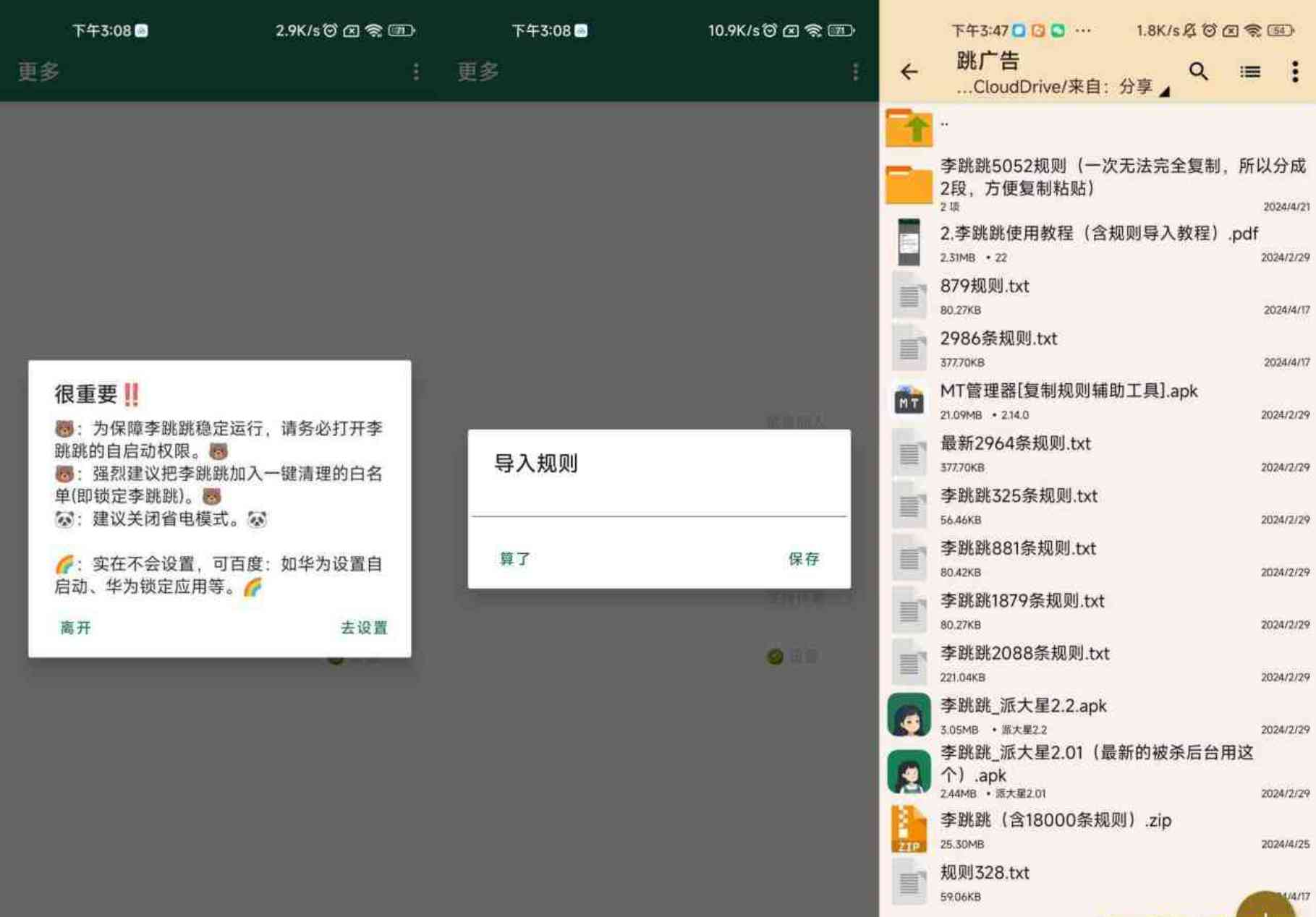Expand the CloudDrive path dropdown arrow
Image resolution: width=1316 pixels, height=917 pixels.
coord(1164,91)
